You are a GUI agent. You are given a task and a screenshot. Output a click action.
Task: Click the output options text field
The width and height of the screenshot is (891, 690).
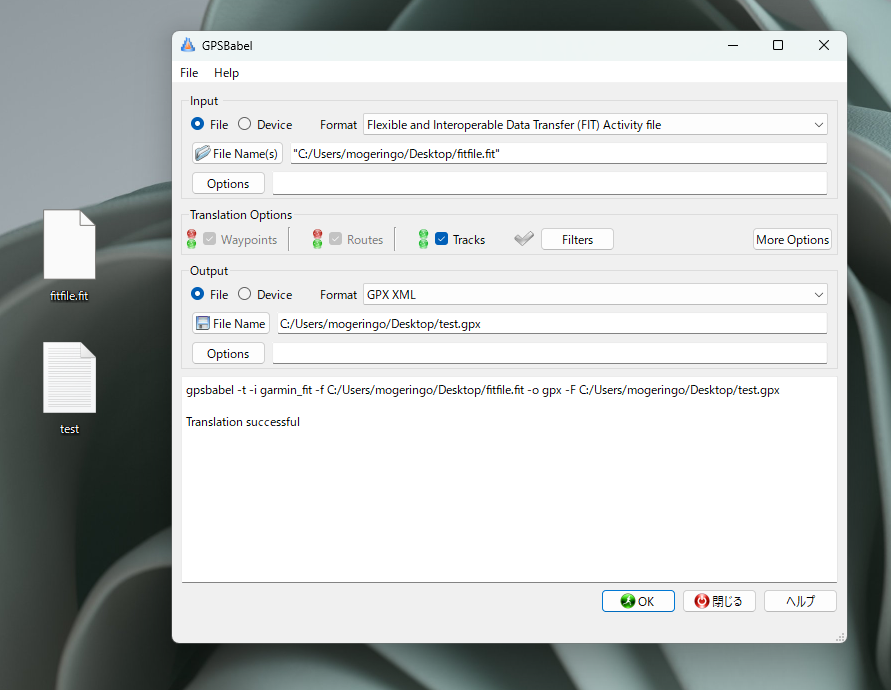pyautogui.click(x=549, y=354)
